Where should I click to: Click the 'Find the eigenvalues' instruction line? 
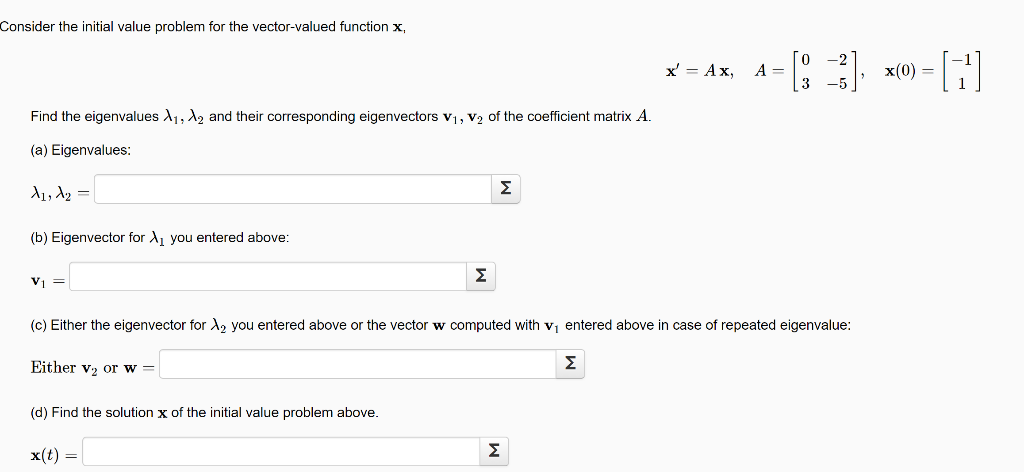(340, 117)
